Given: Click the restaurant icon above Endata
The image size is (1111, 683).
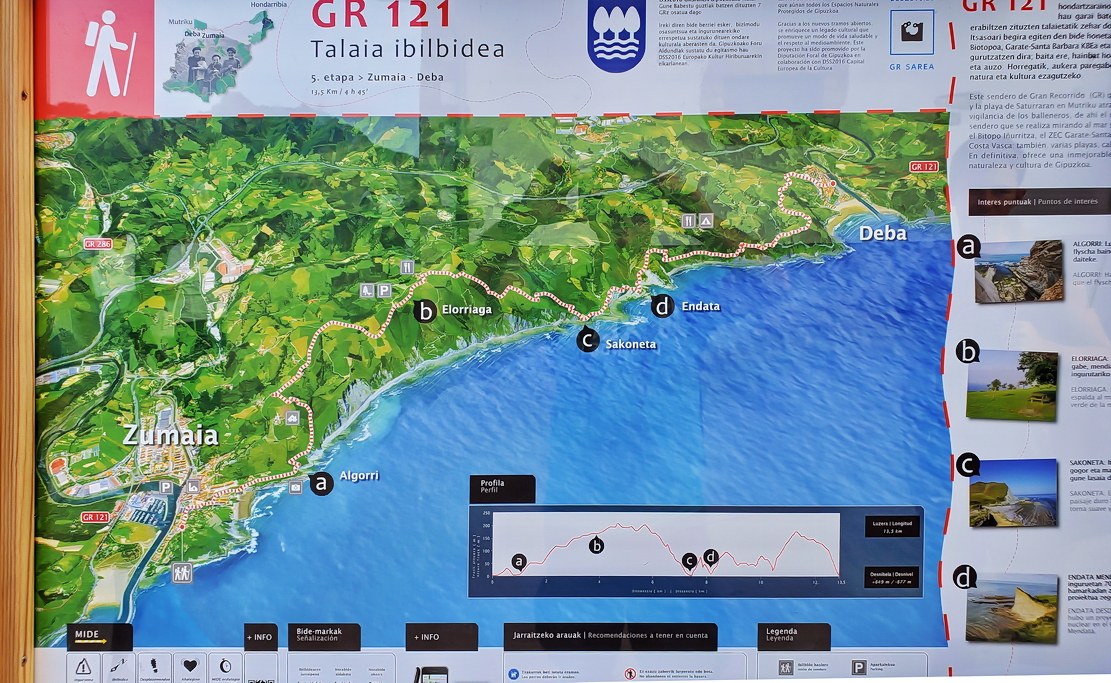Looking at the screenshot, I should click(688, 221).
